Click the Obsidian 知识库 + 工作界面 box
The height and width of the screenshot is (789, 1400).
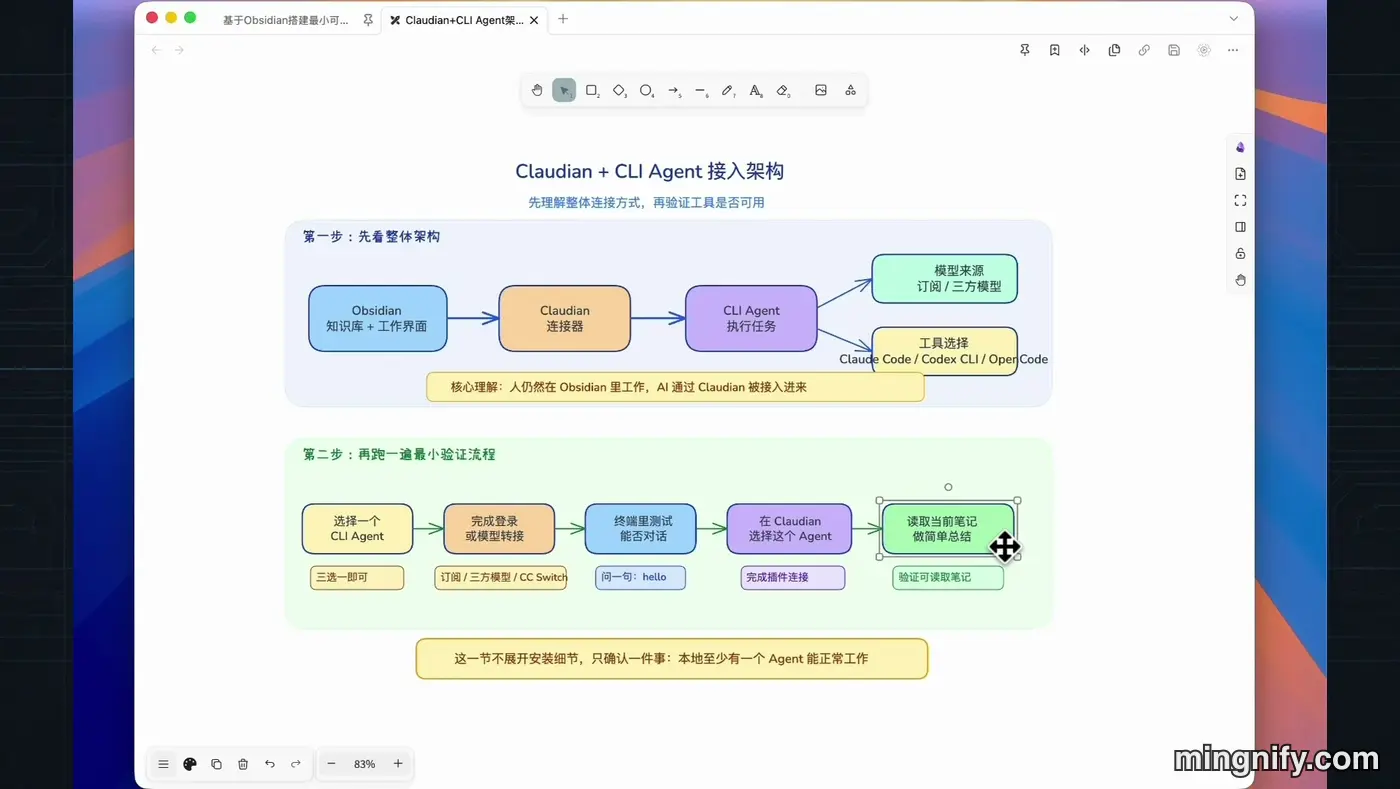tap(377, 318)
